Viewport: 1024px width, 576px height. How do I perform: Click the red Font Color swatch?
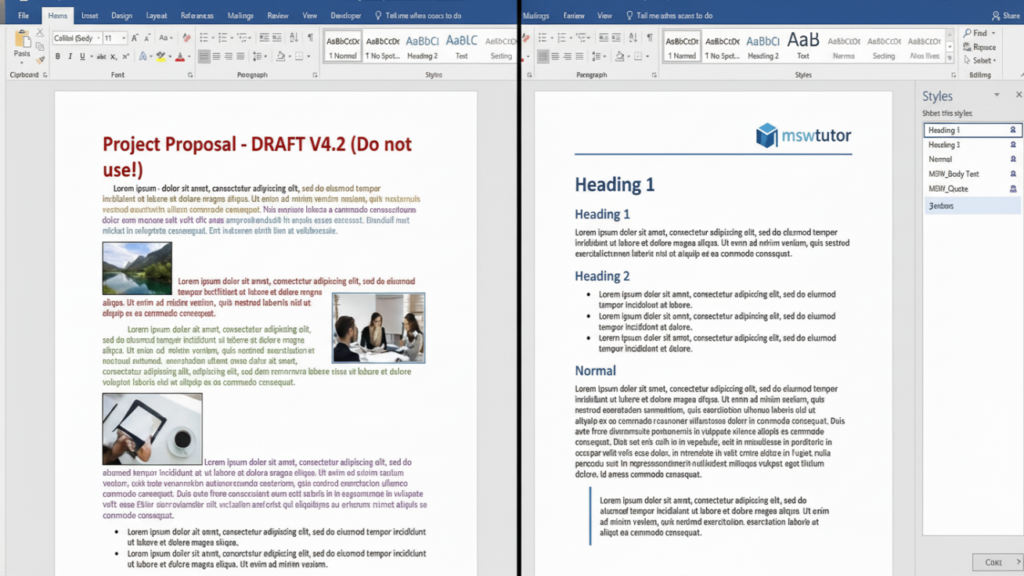pyautogui.click(x=181, y=56)
